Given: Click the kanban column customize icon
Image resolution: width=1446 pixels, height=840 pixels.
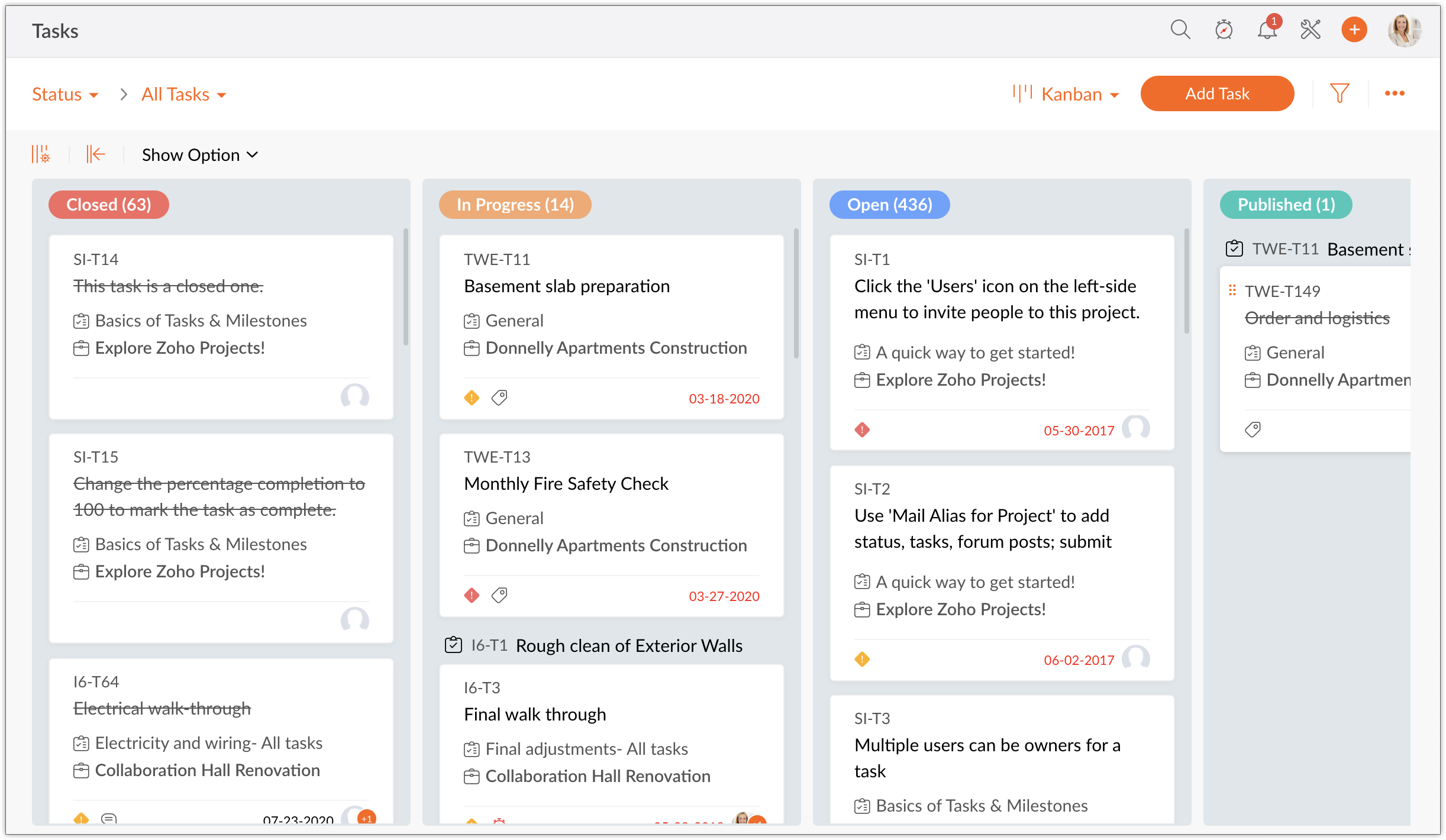Looking at the screenshot, I should 41,154.
